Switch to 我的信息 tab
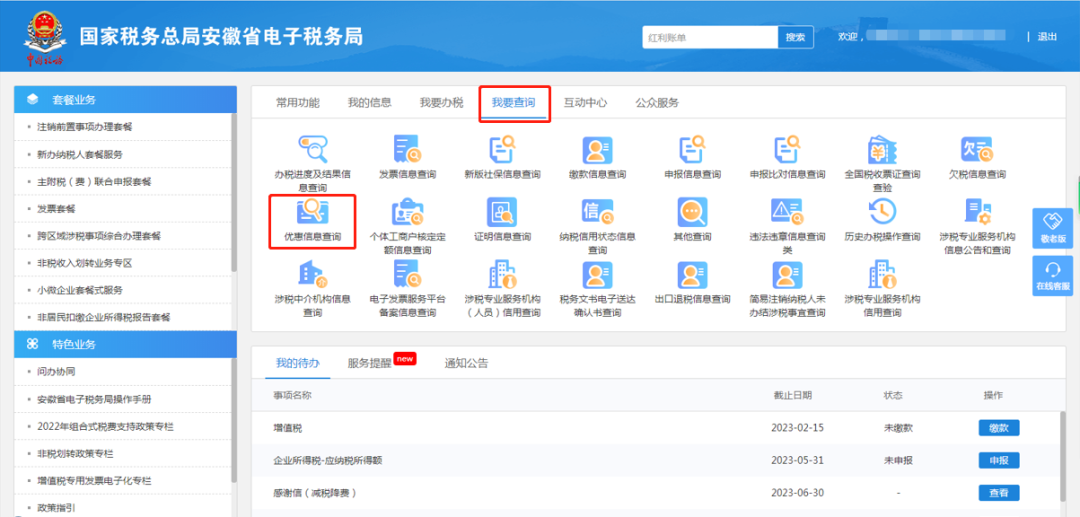 (x=370, y=103)
